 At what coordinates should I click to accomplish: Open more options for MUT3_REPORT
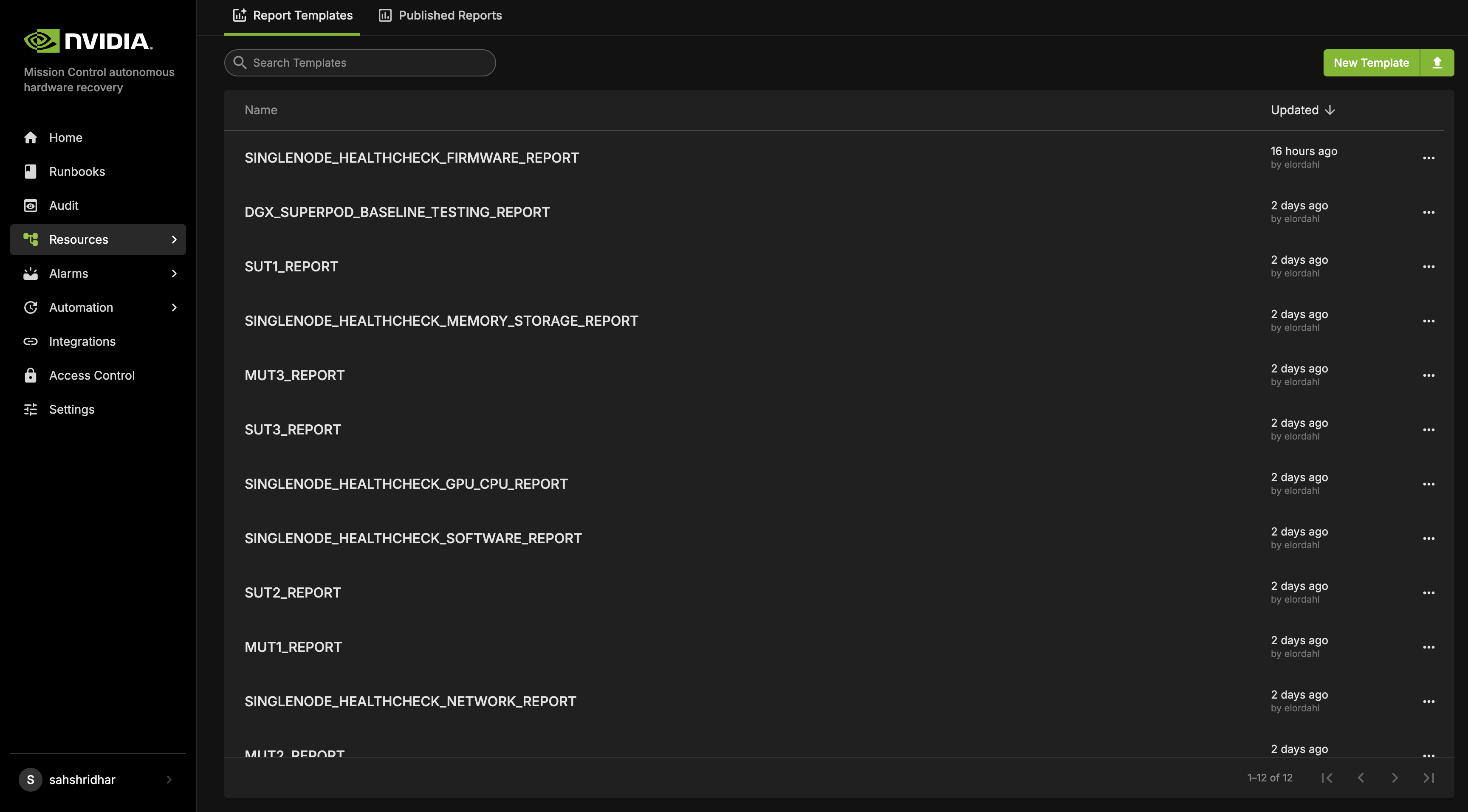[1428, 375]
